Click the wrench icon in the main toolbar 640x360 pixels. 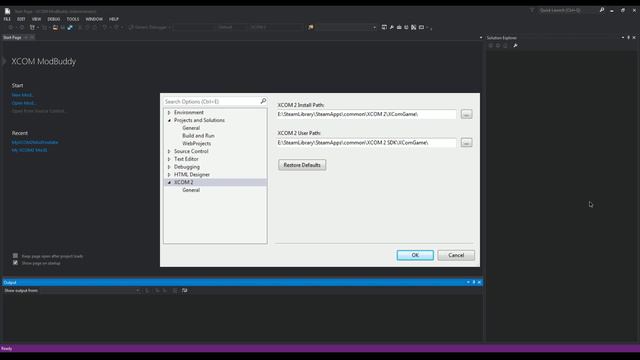pyautogui.click(x=392, y=27)
